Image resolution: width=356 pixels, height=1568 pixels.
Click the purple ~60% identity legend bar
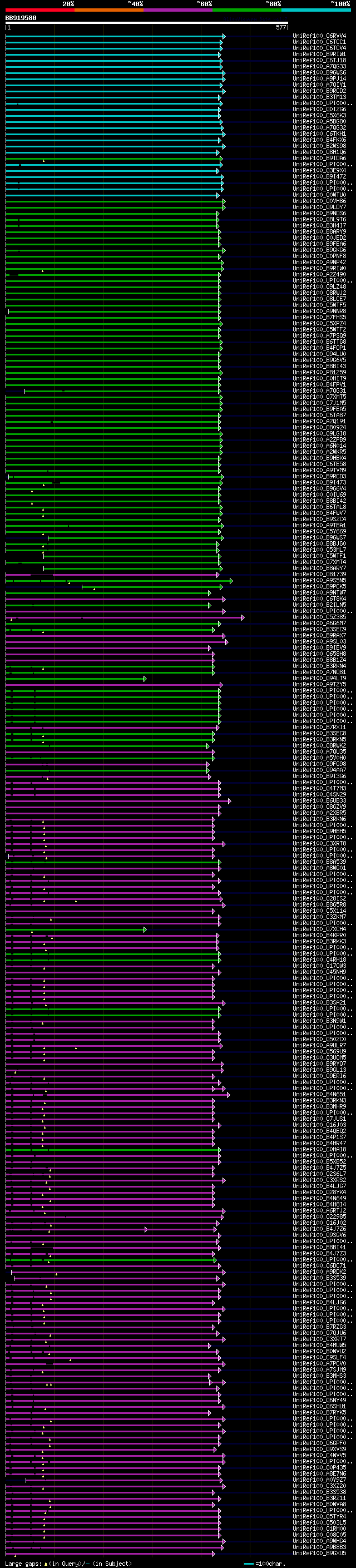click(179, 10)
